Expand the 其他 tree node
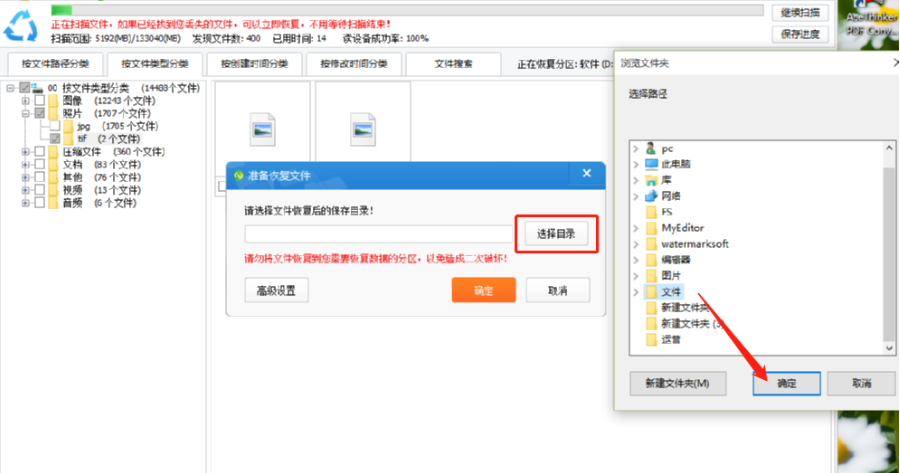This screenshot has height=473, width=900. click(25, 177)
